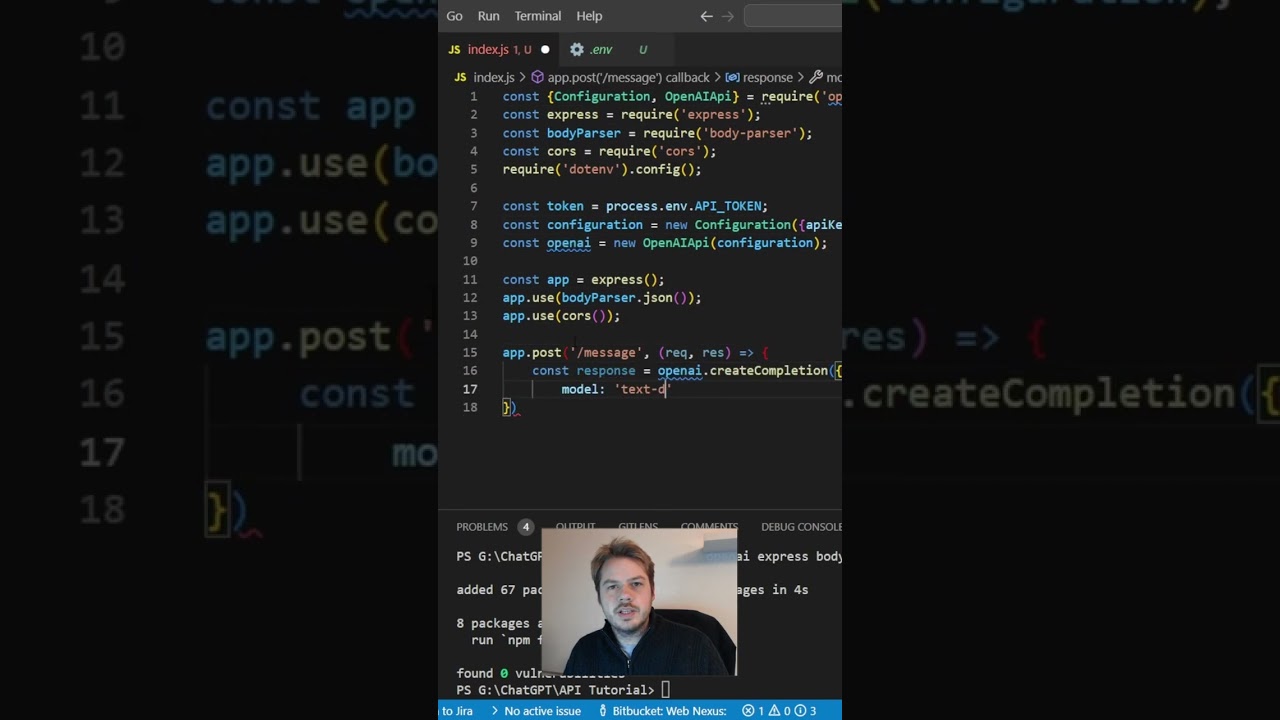
Task: Click the Bitbucket pipeline icon in status bar
Action: [x=603, y=711]
